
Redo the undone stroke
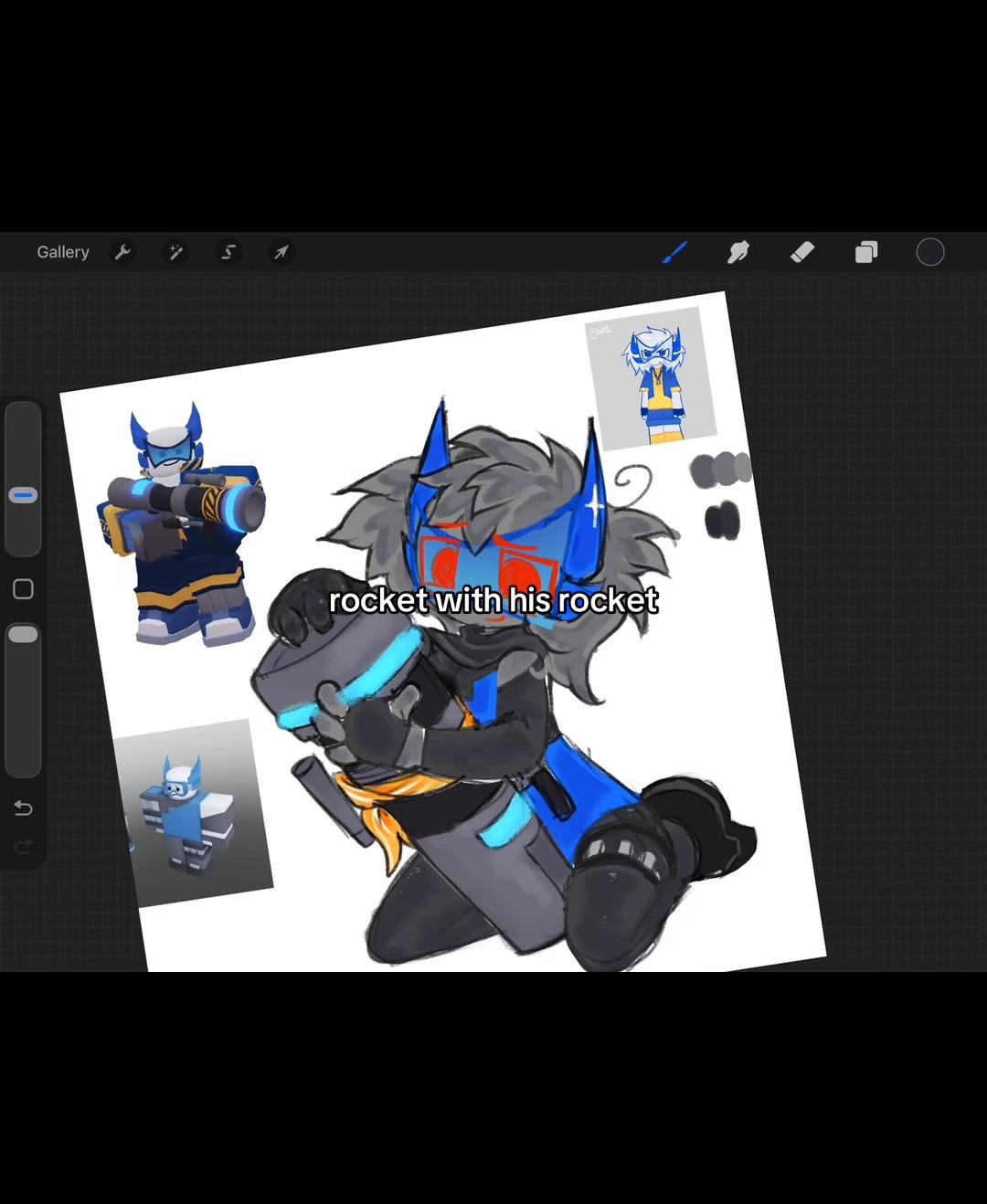(23, 847)
